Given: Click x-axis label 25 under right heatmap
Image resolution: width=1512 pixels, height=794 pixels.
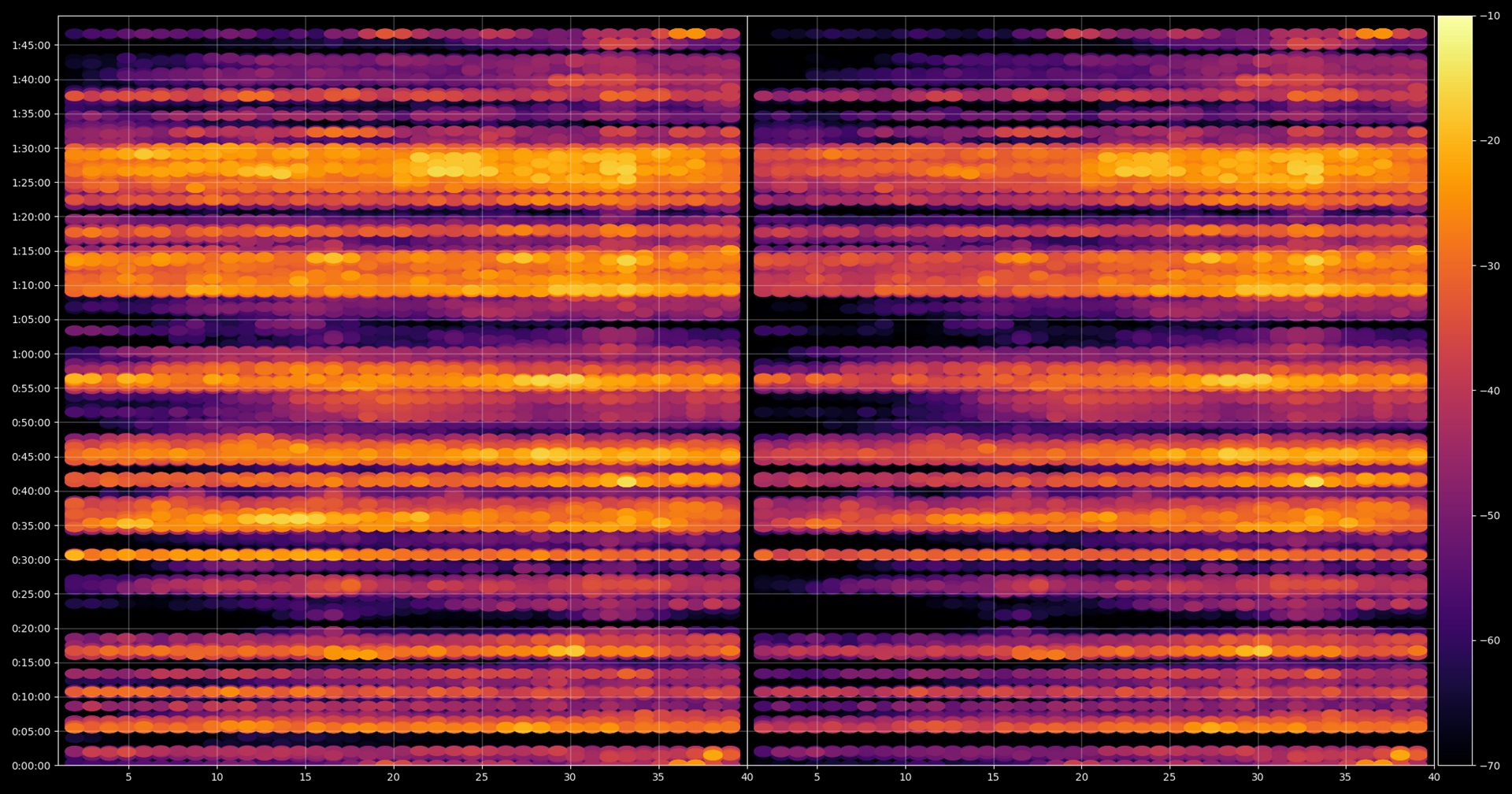Looking at the screenshot, I should [x=1169, y=777].
